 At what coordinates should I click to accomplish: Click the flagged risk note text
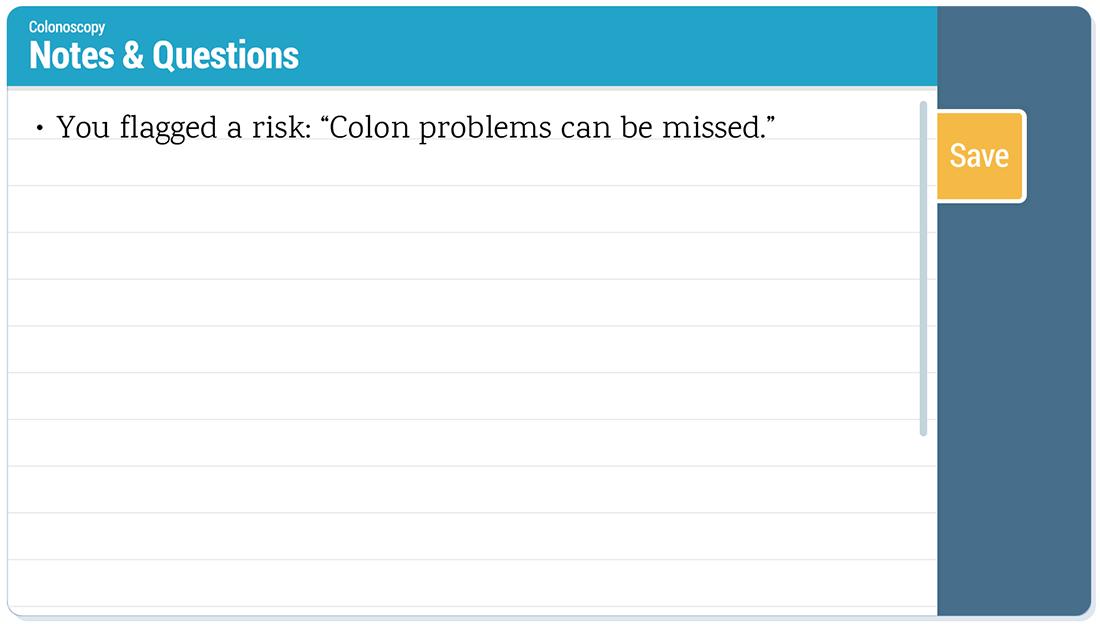(x=416, y=128)
